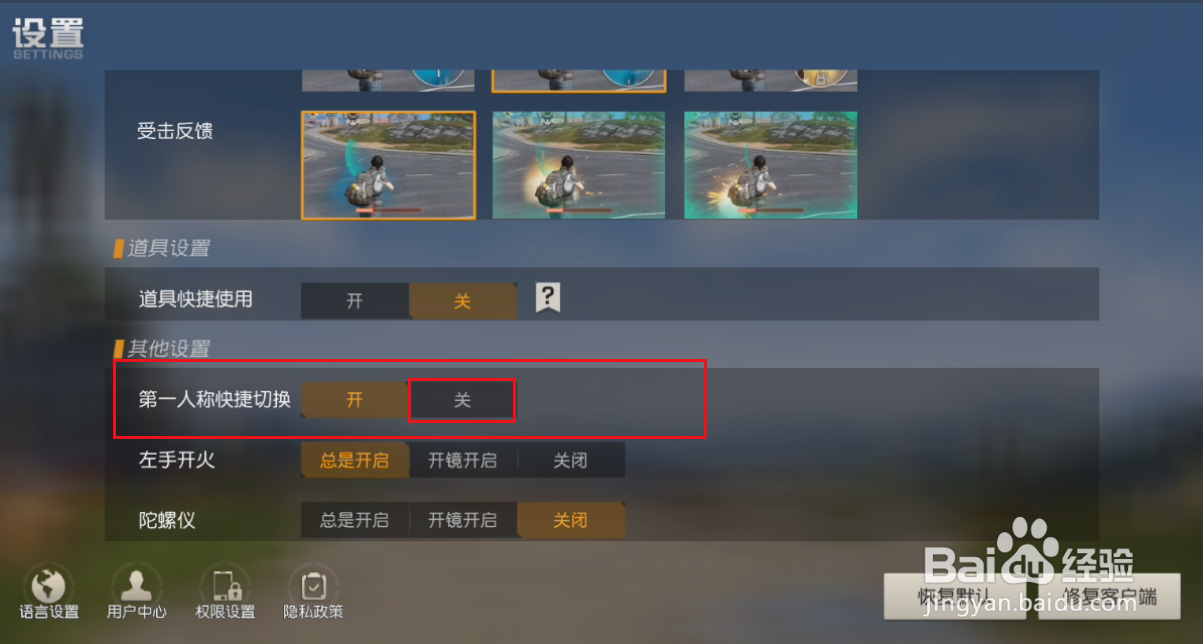Set 道具快捷使用 to 关

click(463, 301)
